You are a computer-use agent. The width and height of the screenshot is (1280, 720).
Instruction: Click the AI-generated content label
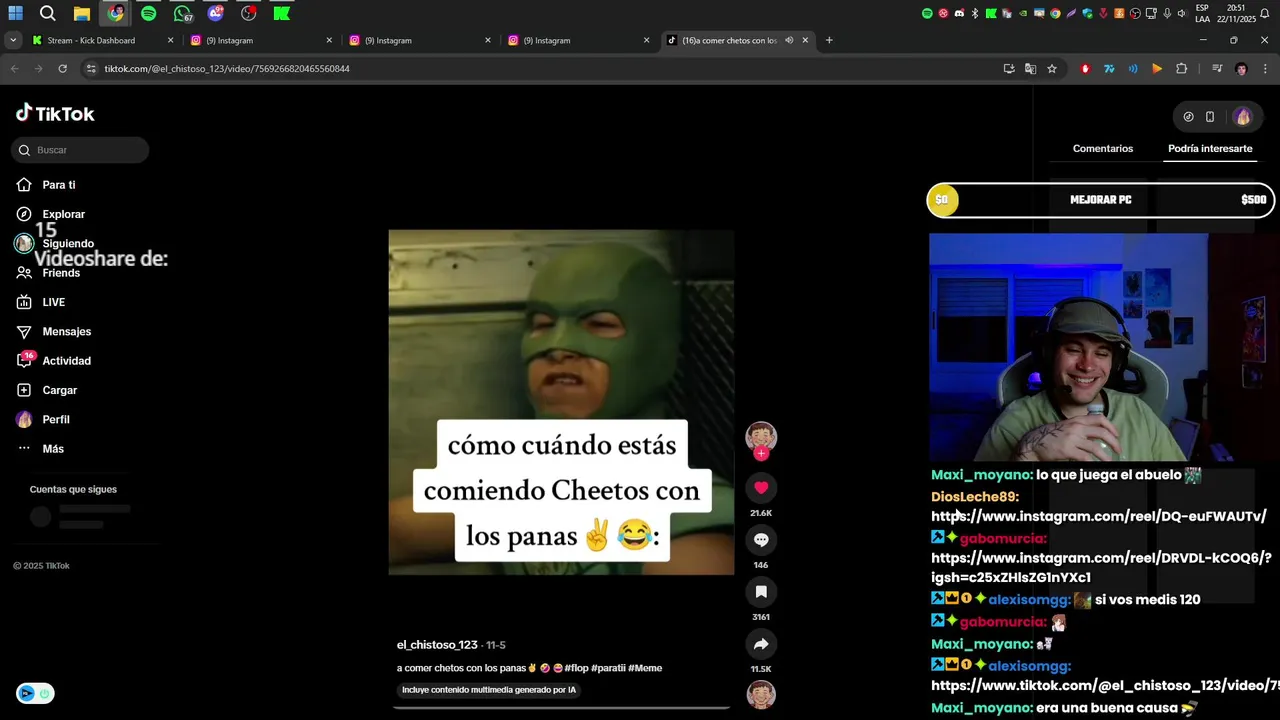click(x=489, y=690)
